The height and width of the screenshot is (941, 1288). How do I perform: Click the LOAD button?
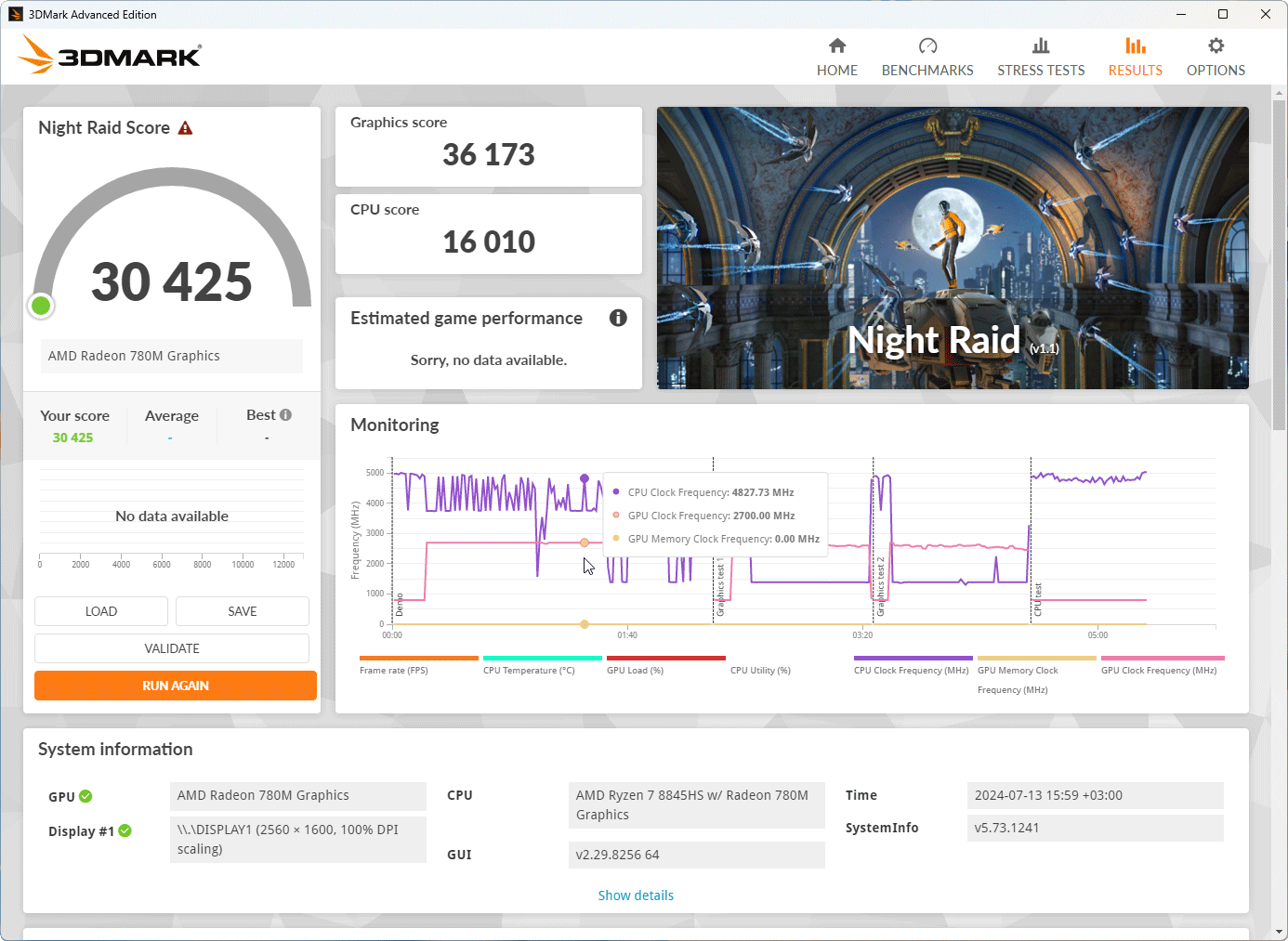(101, 611)
